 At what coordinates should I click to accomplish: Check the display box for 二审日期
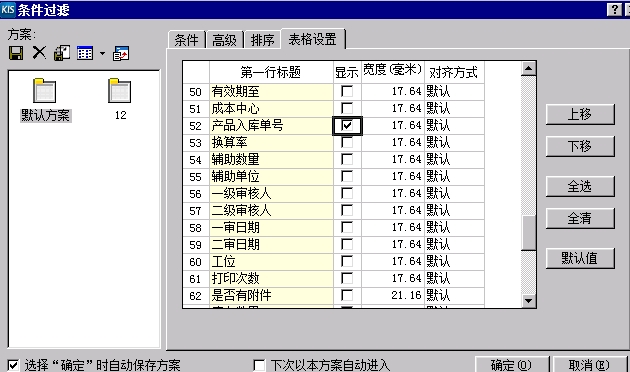pos(347,244)
